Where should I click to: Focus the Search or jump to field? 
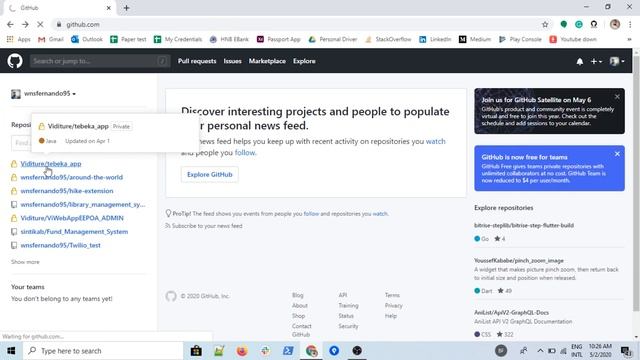(100, 61)
